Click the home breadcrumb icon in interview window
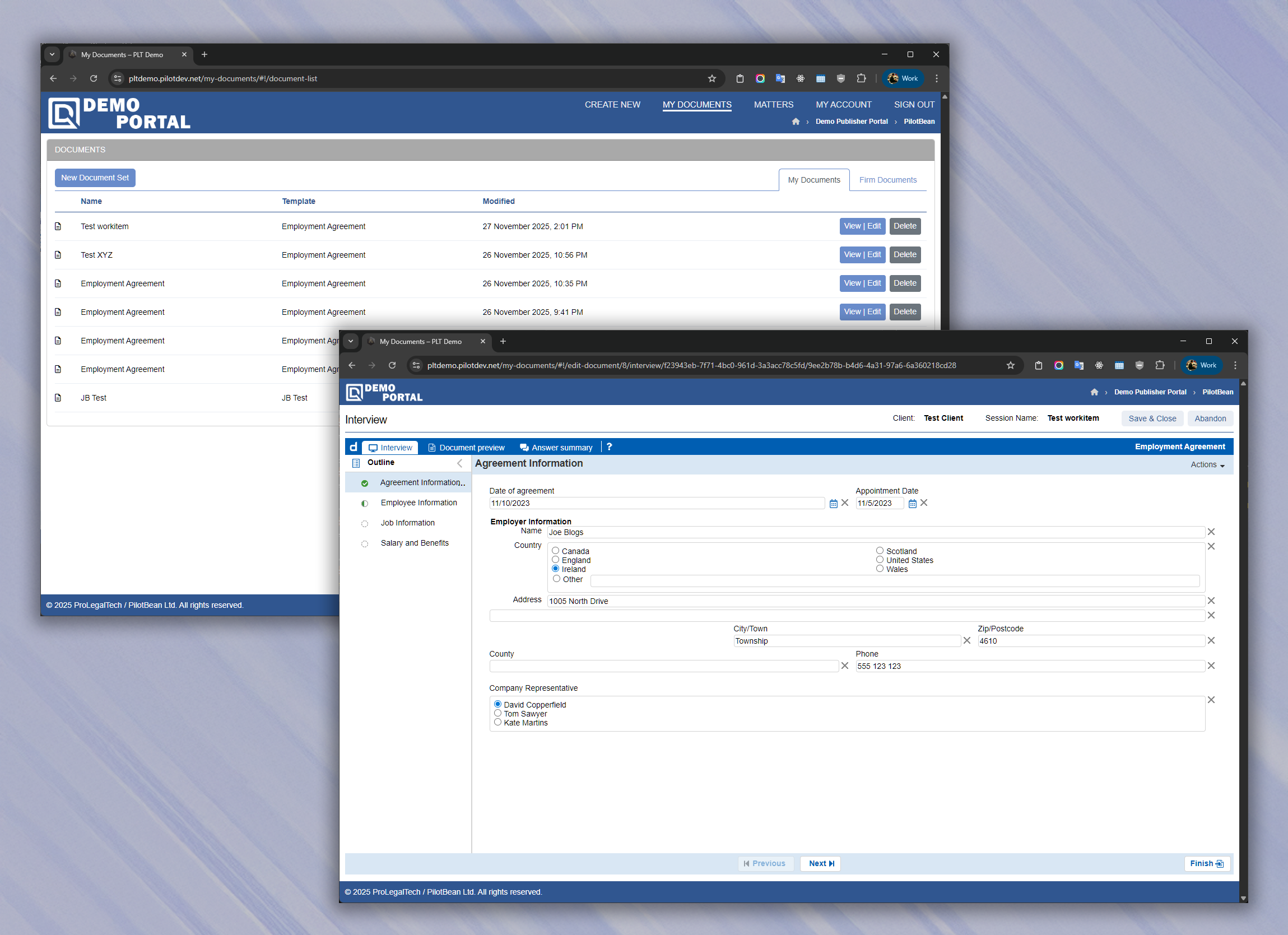 [x=1094, y=392]
